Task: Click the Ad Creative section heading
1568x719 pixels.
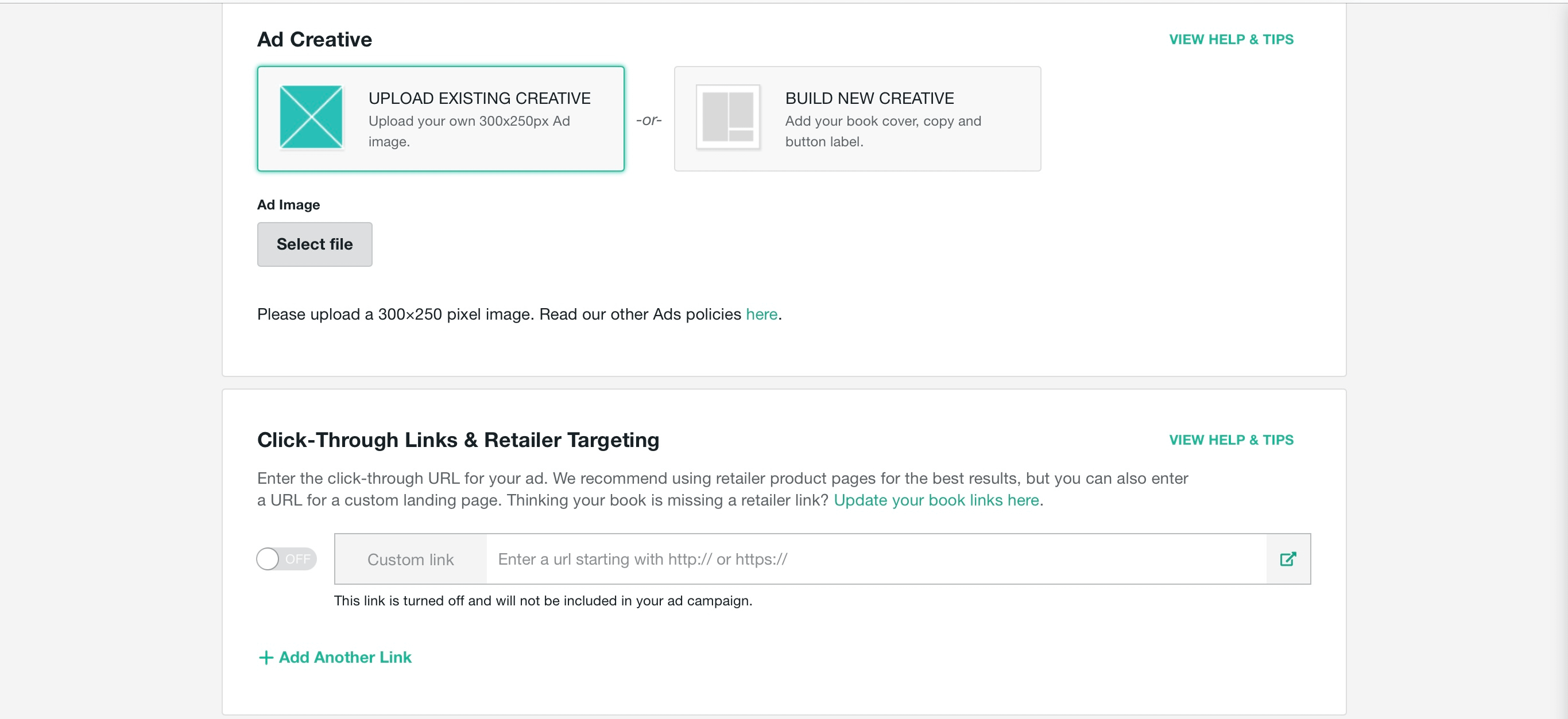Action: coord(315,40)
